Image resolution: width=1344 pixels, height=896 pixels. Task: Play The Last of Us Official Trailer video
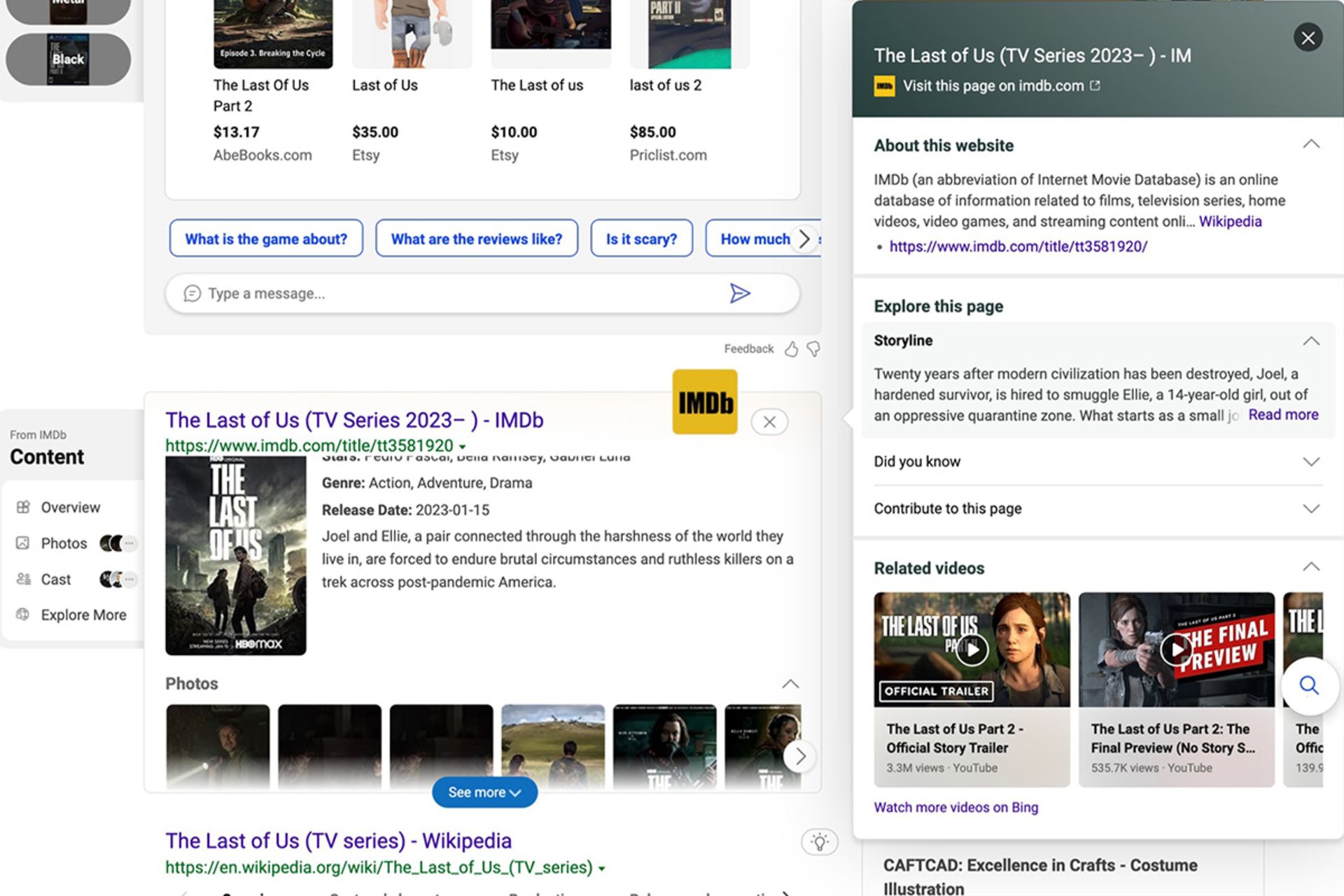point(972,650)
